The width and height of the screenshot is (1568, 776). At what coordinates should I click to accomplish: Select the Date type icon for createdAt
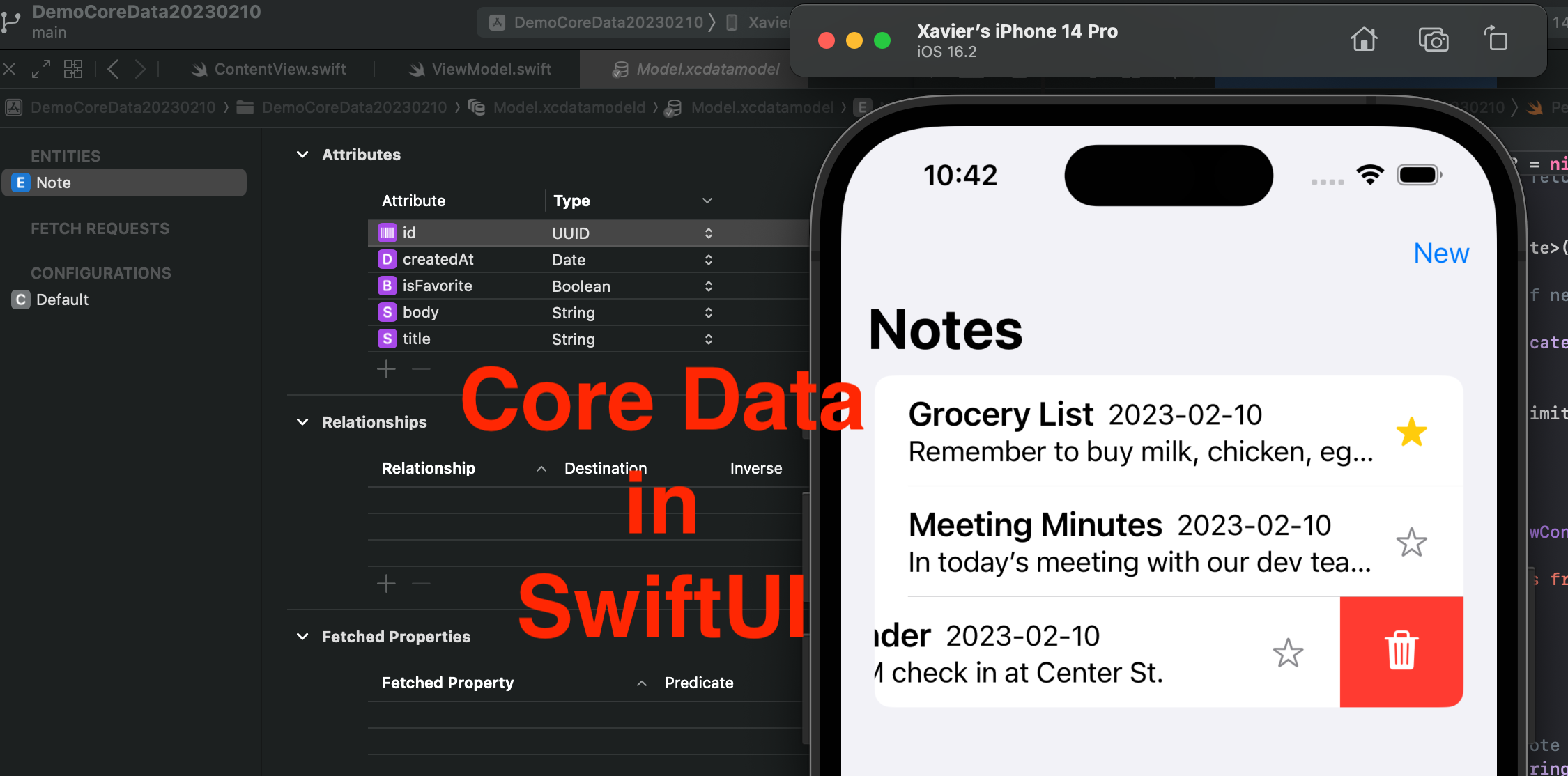tap(386, 259)
